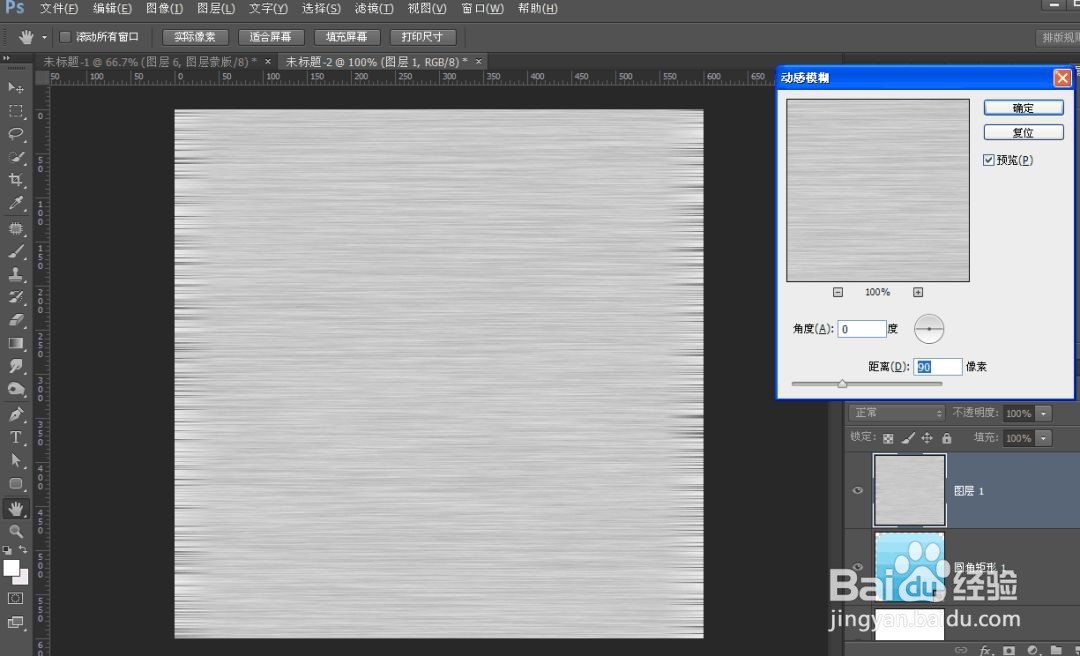Select the Sponge/Dodge tool
Screen dimensions: 1080x656
pyautogui.click(x=15, y=389)
